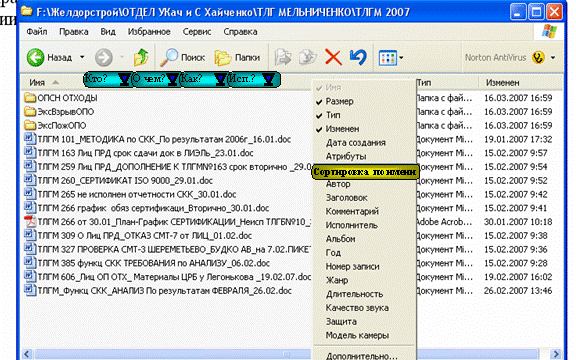
Task: Click Word icon of ТЛГМ 260_СЕРТИФИКАТ file
Action: (x=29, y=180)
